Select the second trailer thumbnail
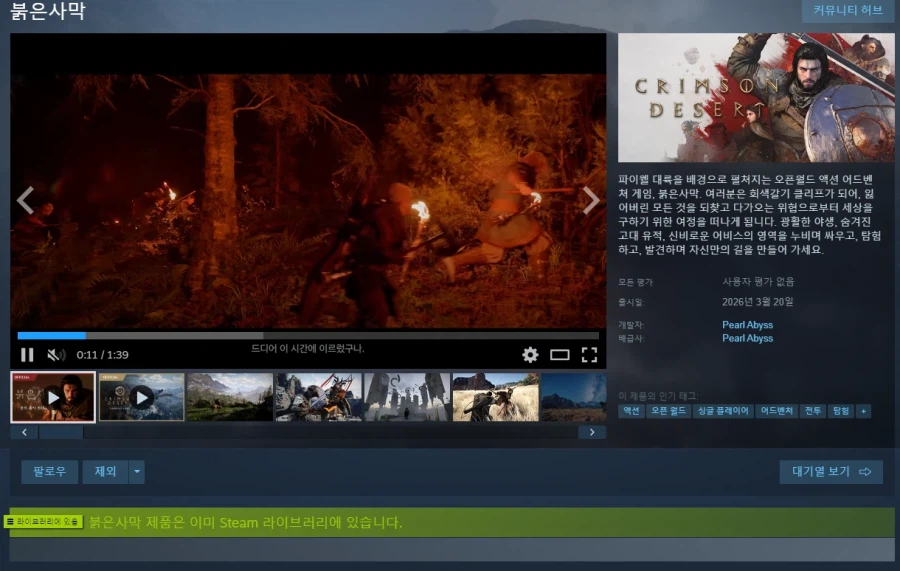This screenshot has height=571, width=900. [141, 397]
